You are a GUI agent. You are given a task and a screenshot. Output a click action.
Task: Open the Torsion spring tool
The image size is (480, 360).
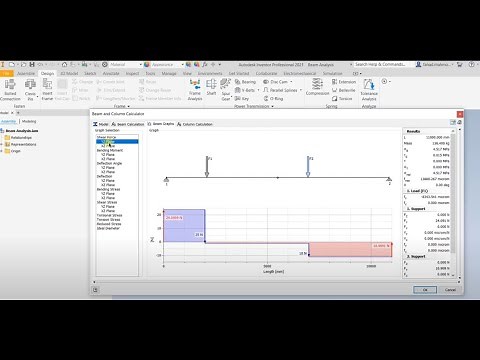pos(342,99)
